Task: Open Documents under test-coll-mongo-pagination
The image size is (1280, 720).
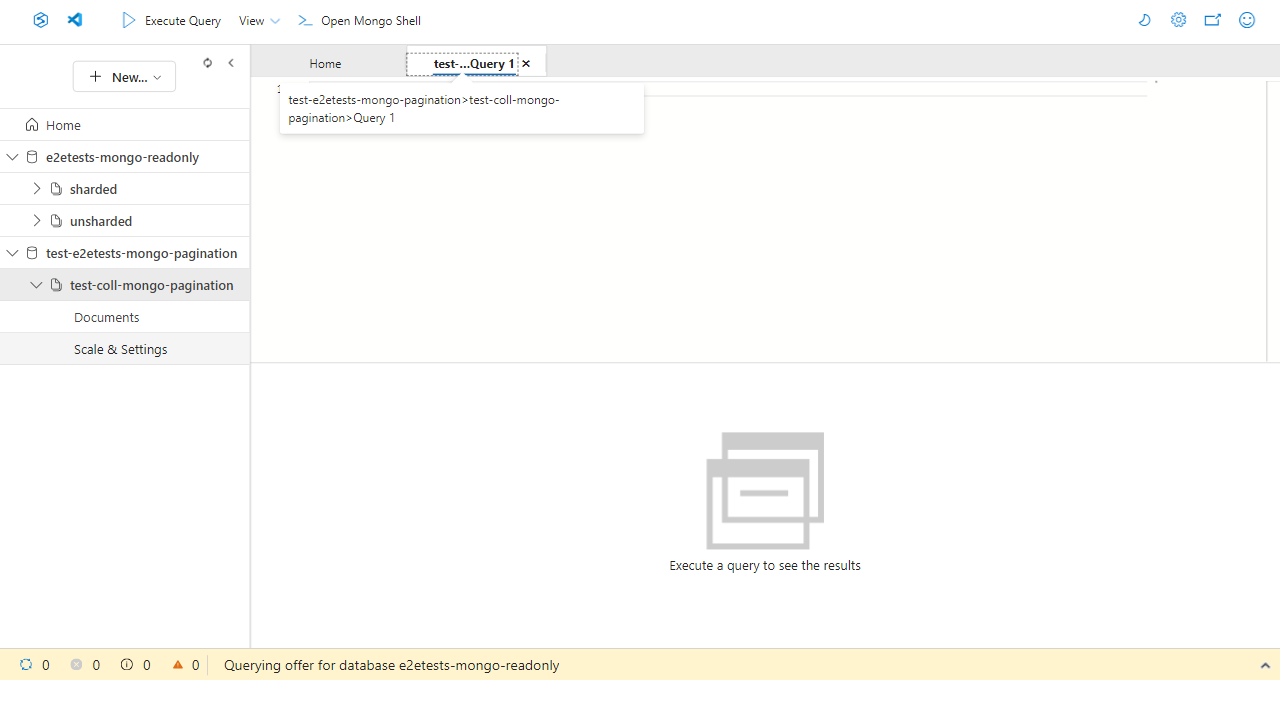Action: click(x=106, y=317)
